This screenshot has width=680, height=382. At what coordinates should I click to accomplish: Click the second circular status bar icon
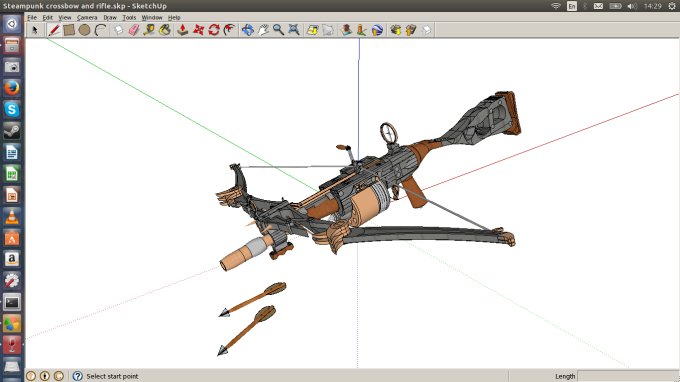click(x=45, y=376)
